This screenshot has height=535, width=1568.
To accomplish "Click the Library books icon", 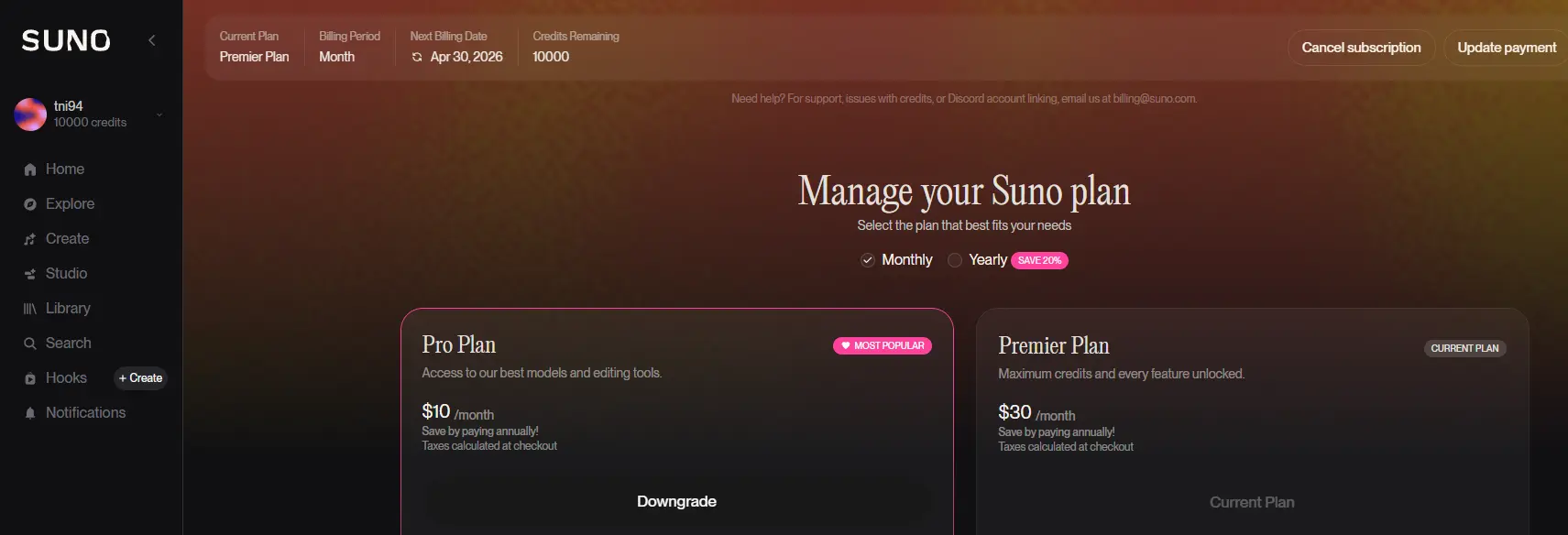I will pos(30,309).
